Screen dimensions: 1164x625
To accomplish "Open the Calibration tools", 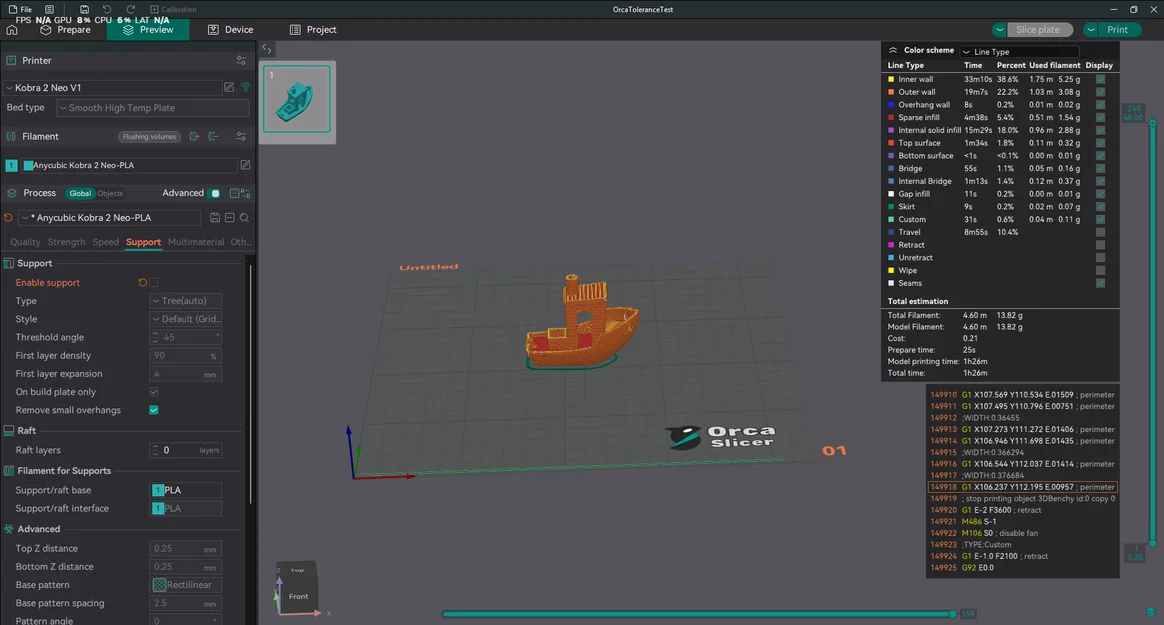I will (176, 9).
